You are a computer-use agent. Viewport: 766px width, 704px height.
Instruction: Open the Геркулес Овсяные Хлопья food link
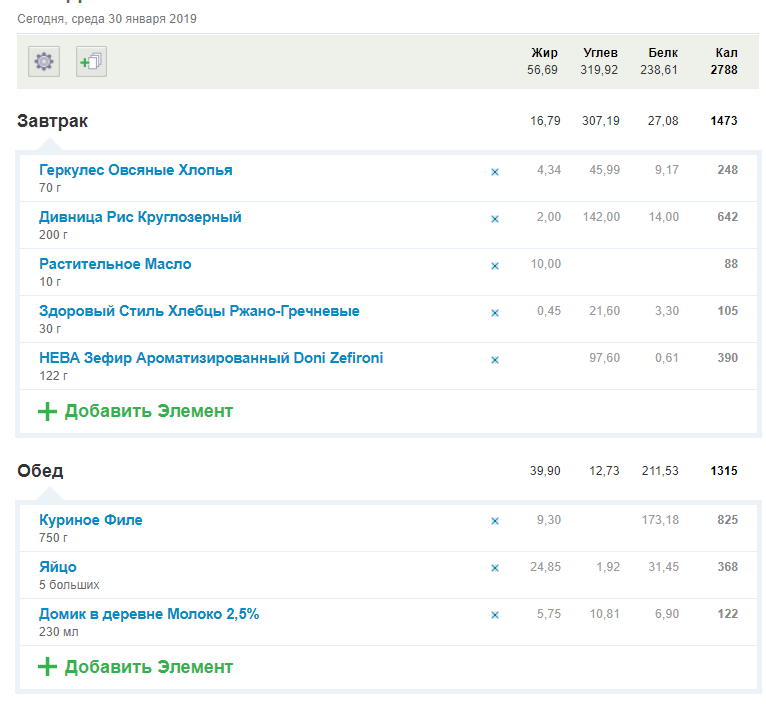point(135,170)
